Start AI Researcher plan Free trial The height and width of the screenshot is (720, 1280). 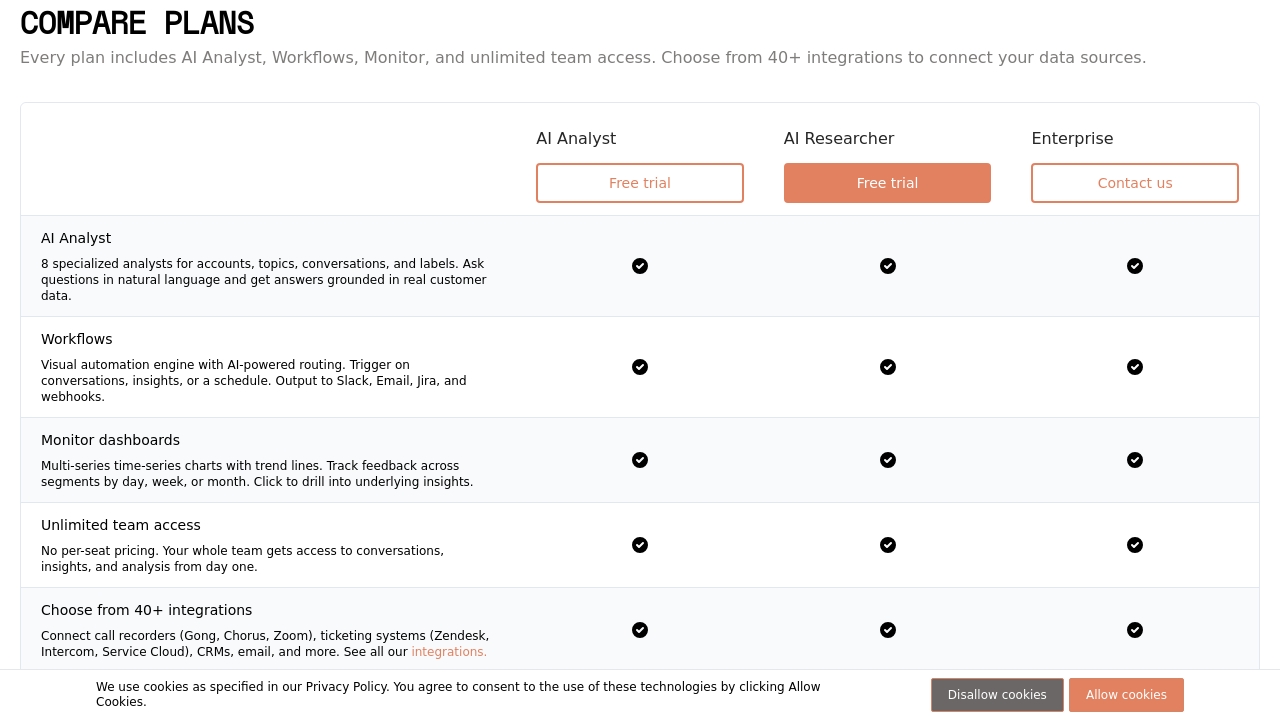887,183
